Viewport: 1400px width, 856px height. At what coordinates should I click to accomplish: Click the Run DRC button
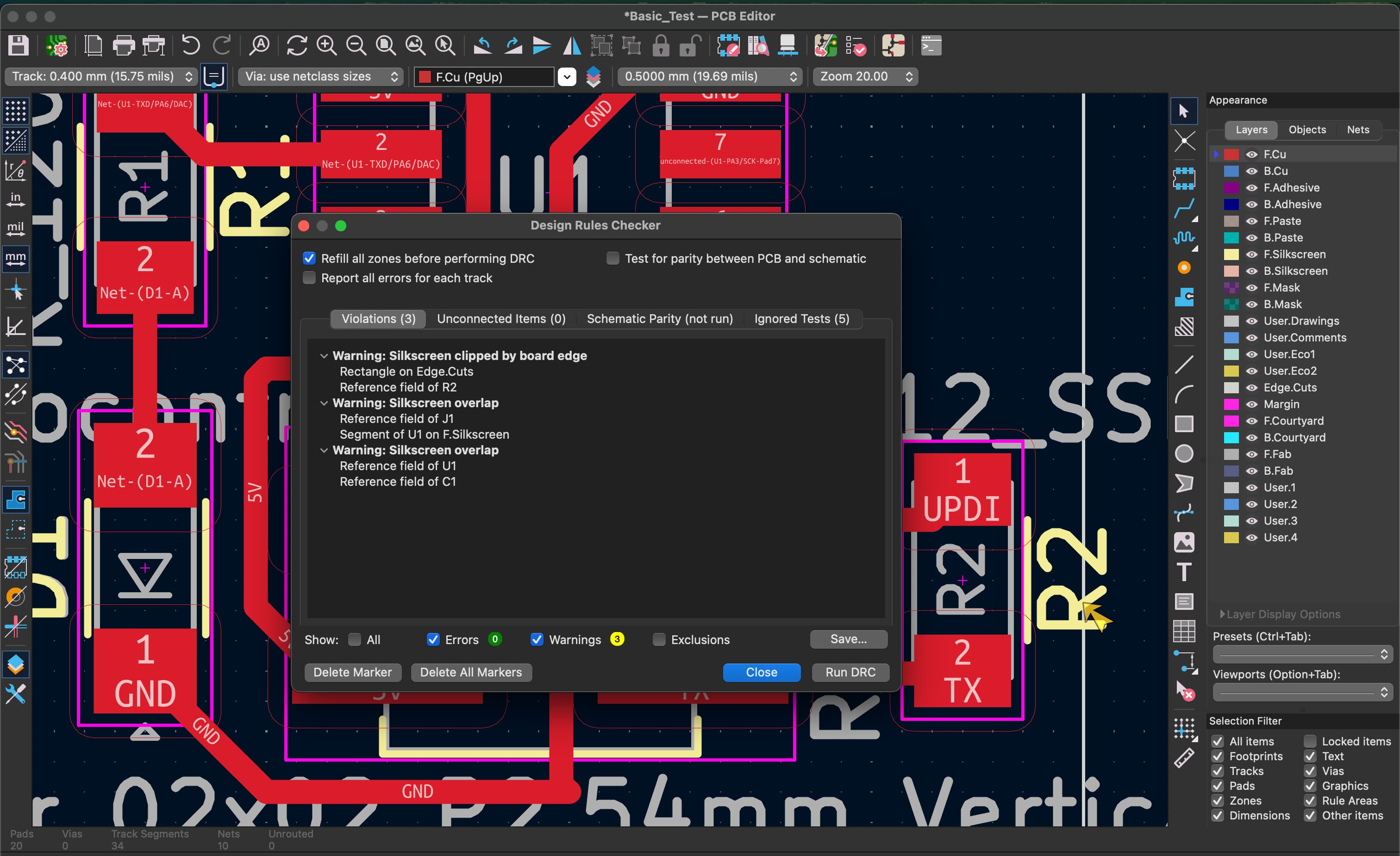pyautogui.click(x=850, y=672)
